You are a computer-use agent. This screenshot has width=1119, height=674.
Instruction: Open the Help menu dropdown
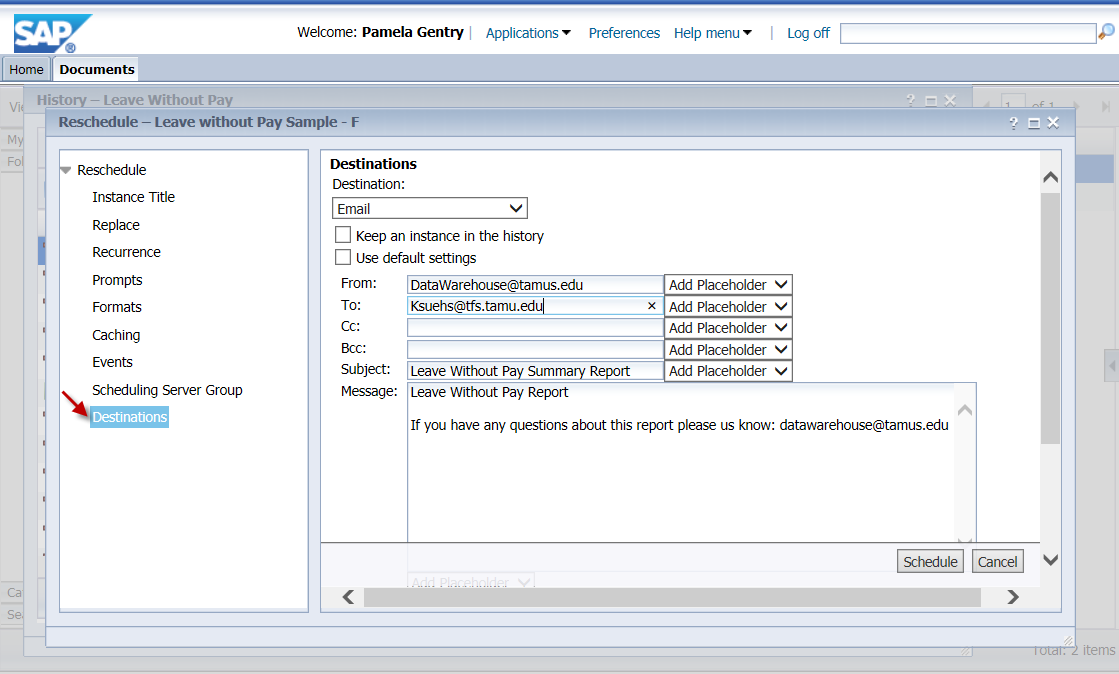point(713,33)
